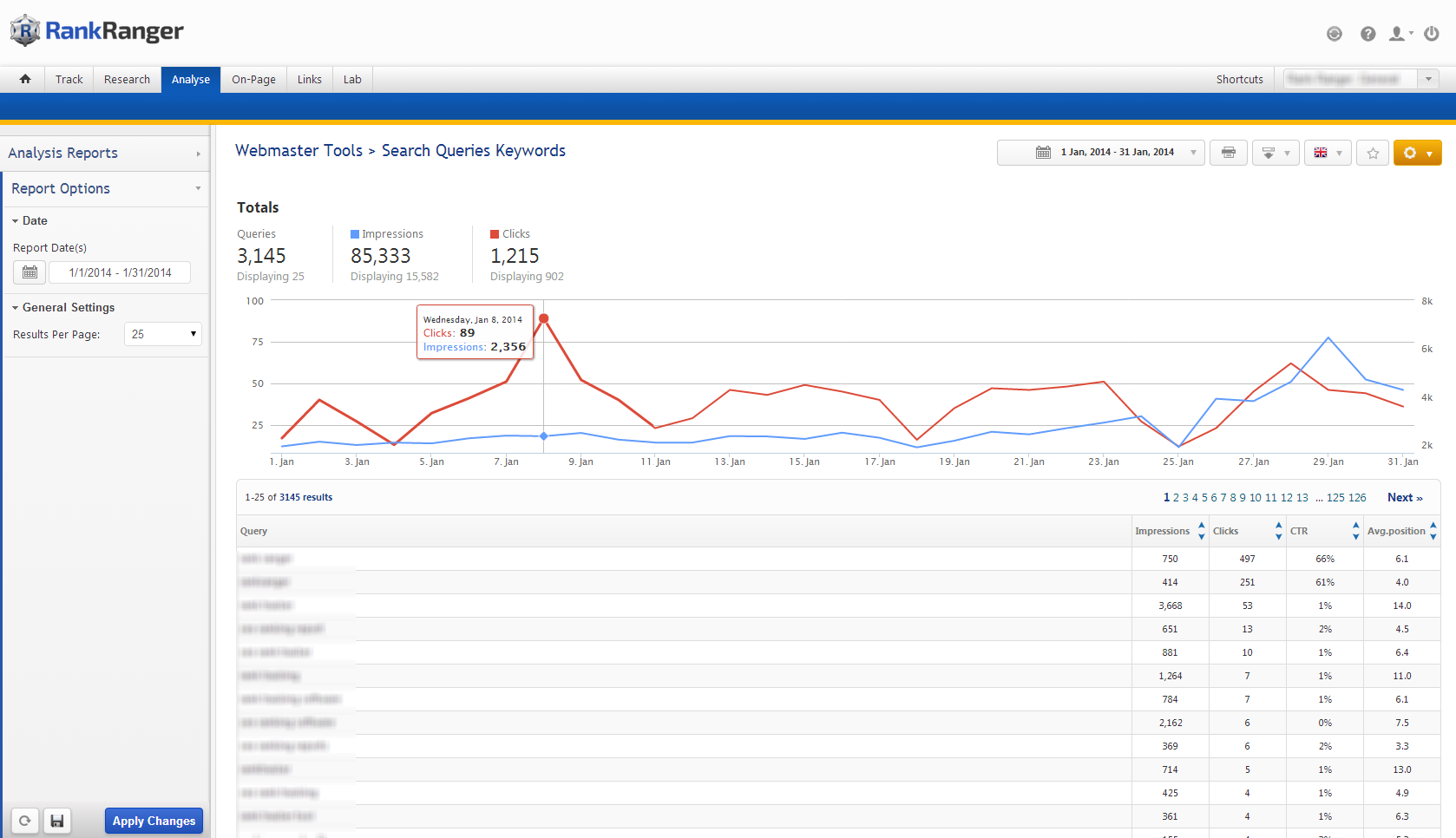The height and width of the screenshot is (838, 1456).
Task: Toggle the Impressions series in chart legend
Action: [386, 234]
